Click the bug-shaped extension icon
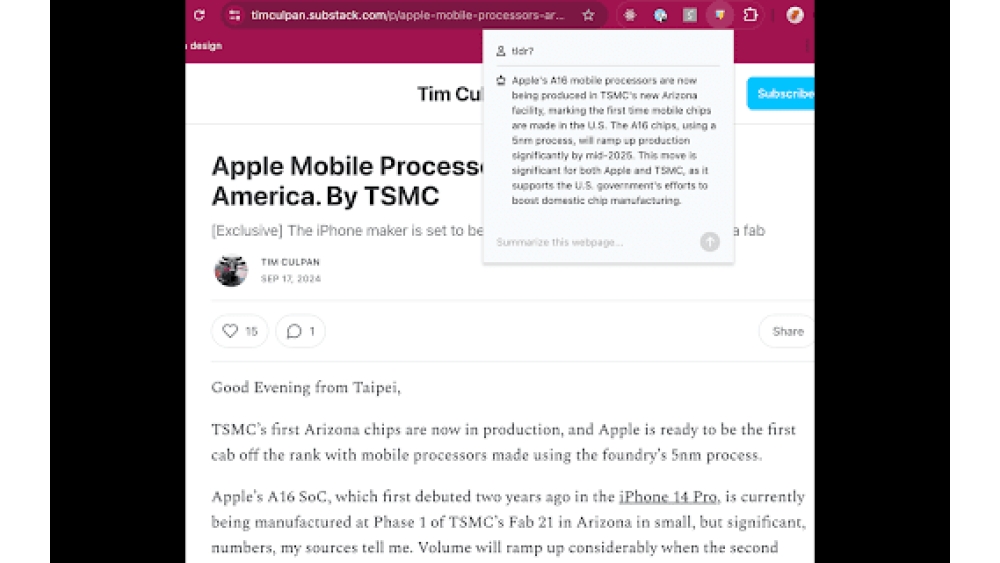 pos(630,15)
